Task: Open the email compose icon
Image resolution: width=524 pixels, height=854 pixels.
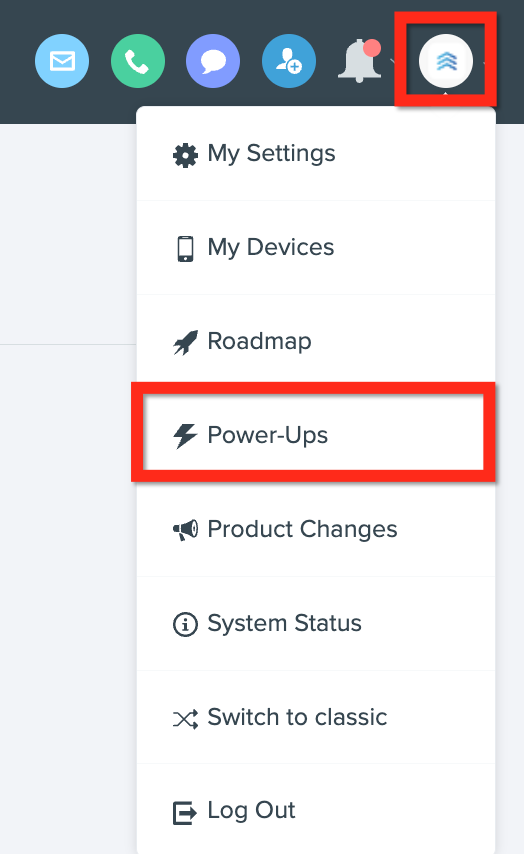Action: click(x=62, y=61)
